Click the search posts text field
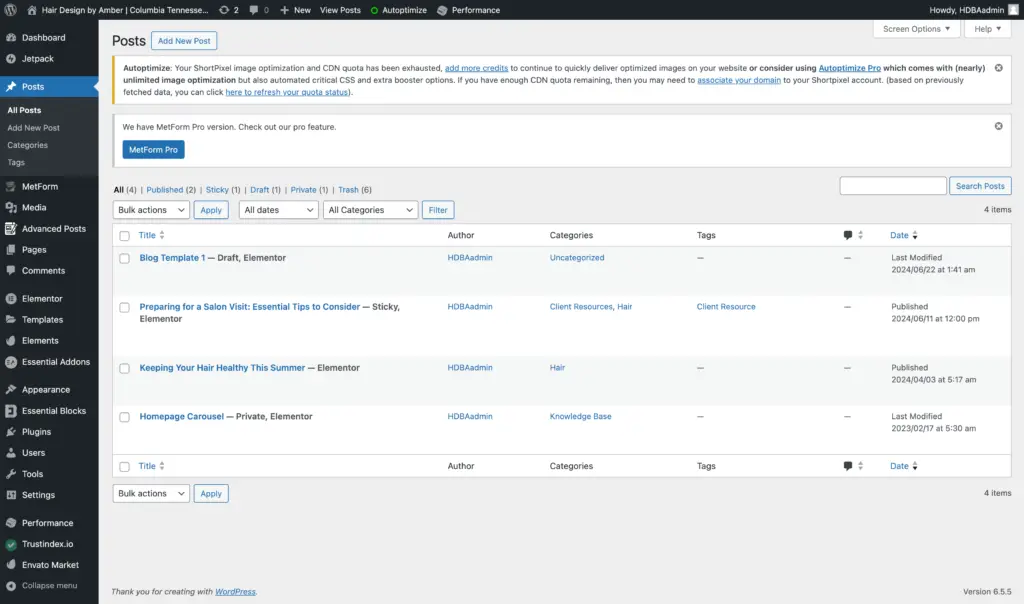 (x=892, y=186)
